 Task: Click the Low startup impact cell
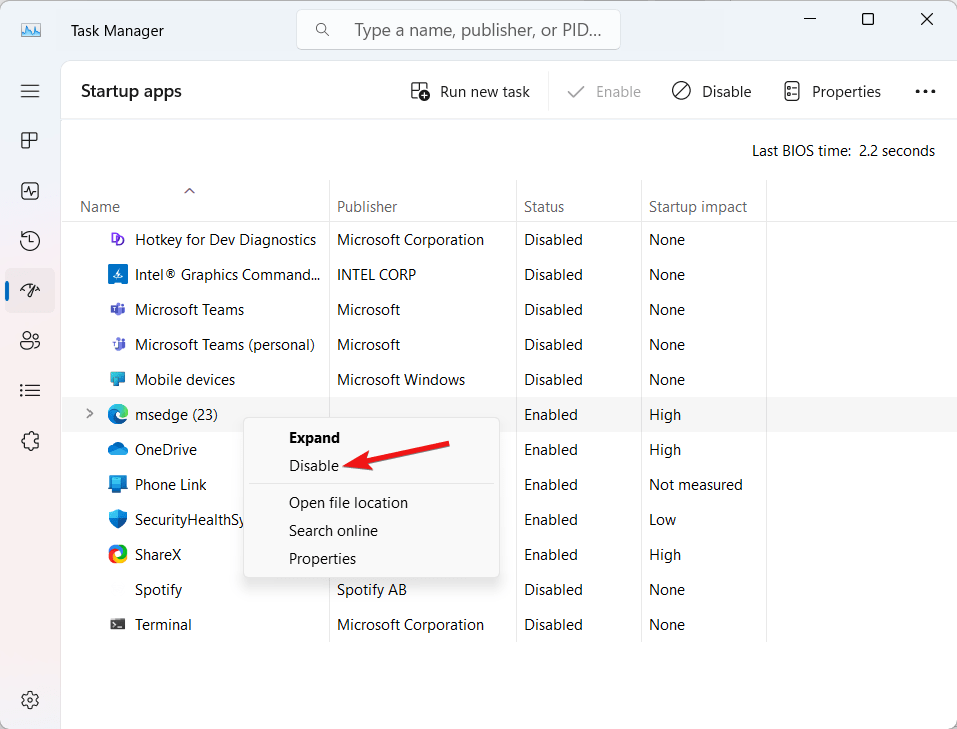(x=662, y=520)
